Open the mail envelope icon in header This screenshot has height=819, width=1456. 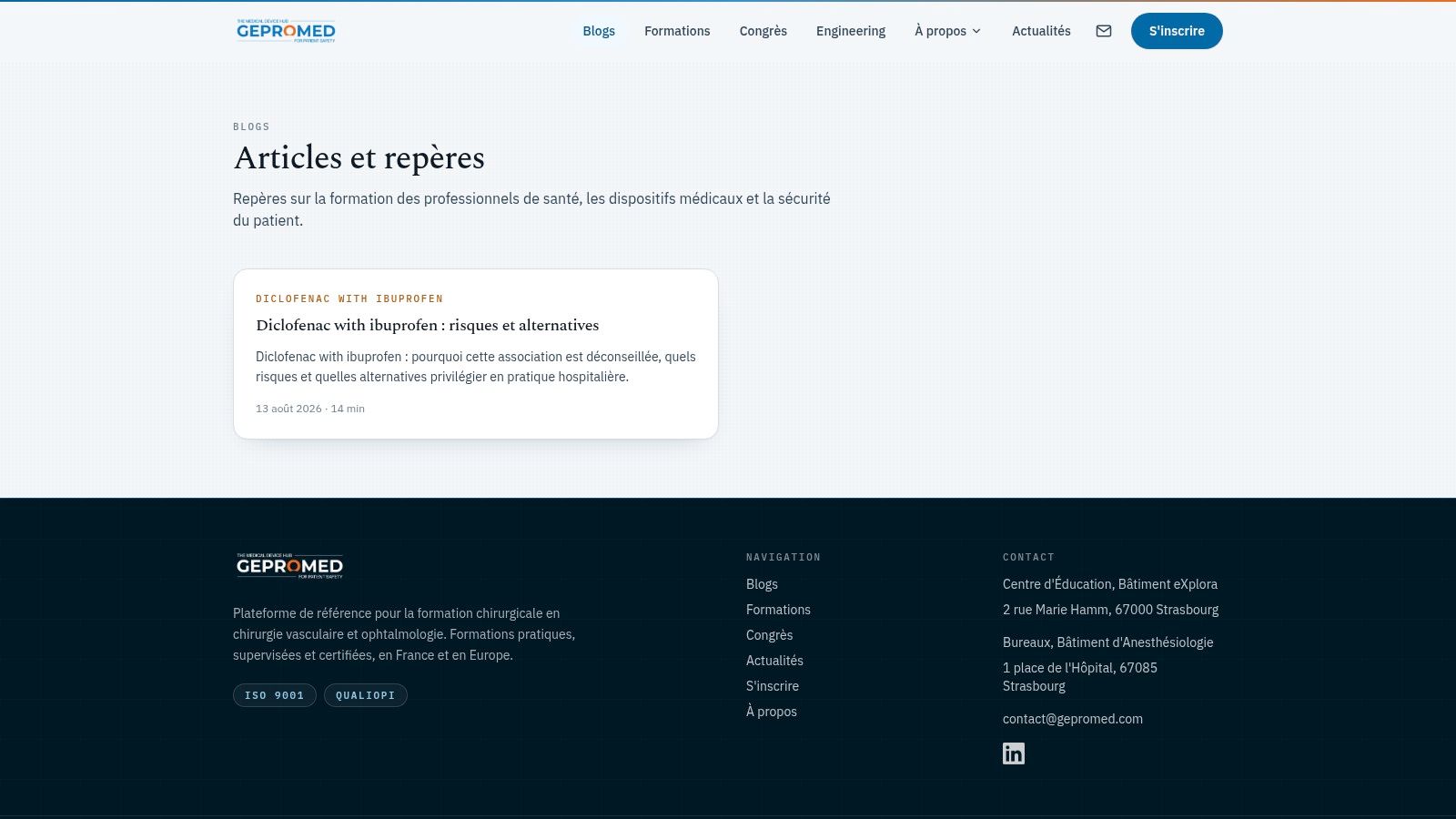pos(1104,31)
